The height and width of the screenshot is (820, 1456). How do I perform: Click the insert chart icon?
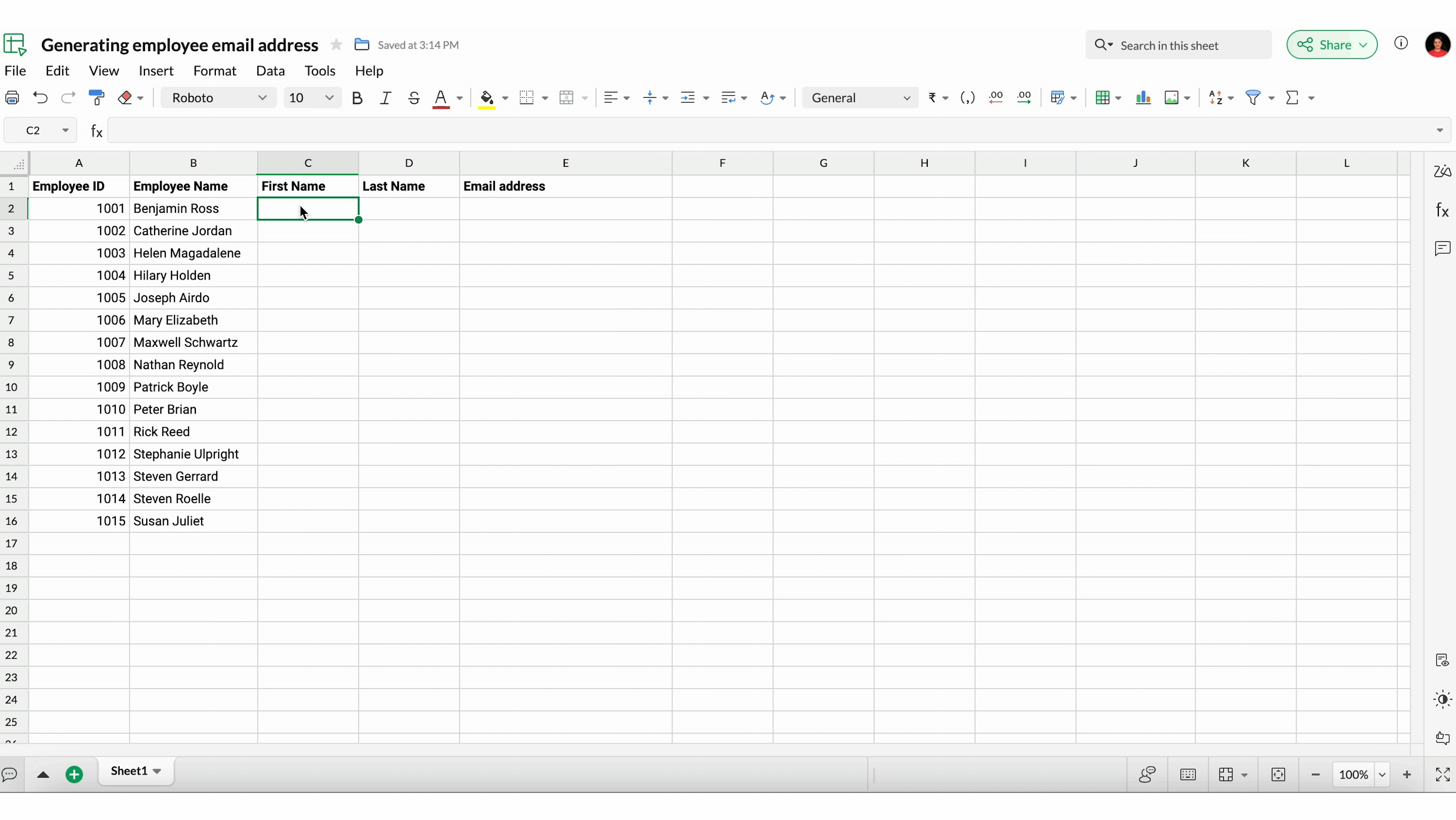(x=1143, y=98)
